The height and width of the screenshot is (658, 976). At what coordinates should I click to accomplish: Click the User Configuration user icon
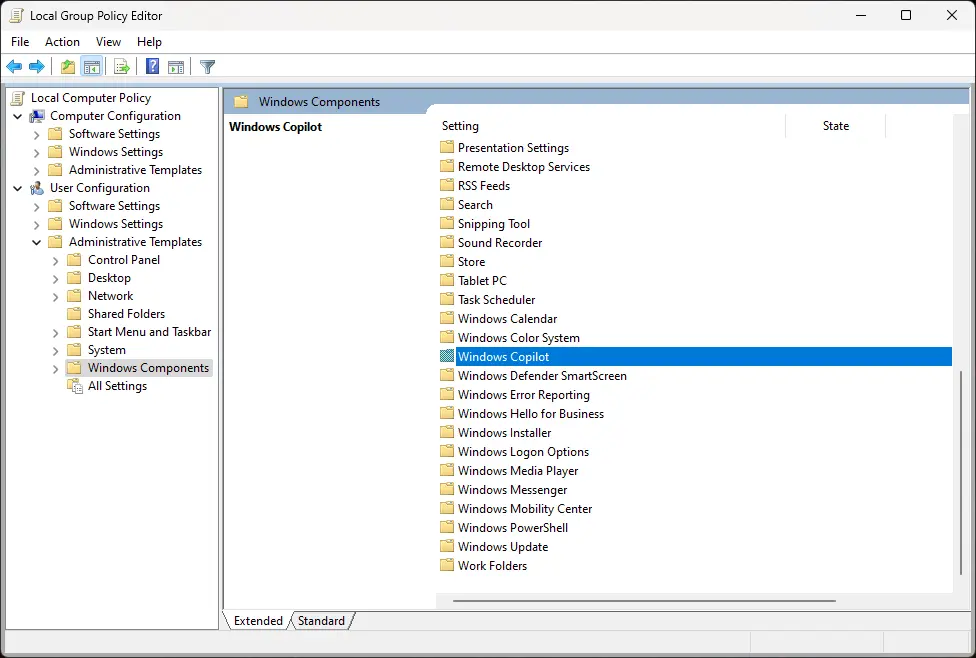pyautogui.click(x=37, y=188)
